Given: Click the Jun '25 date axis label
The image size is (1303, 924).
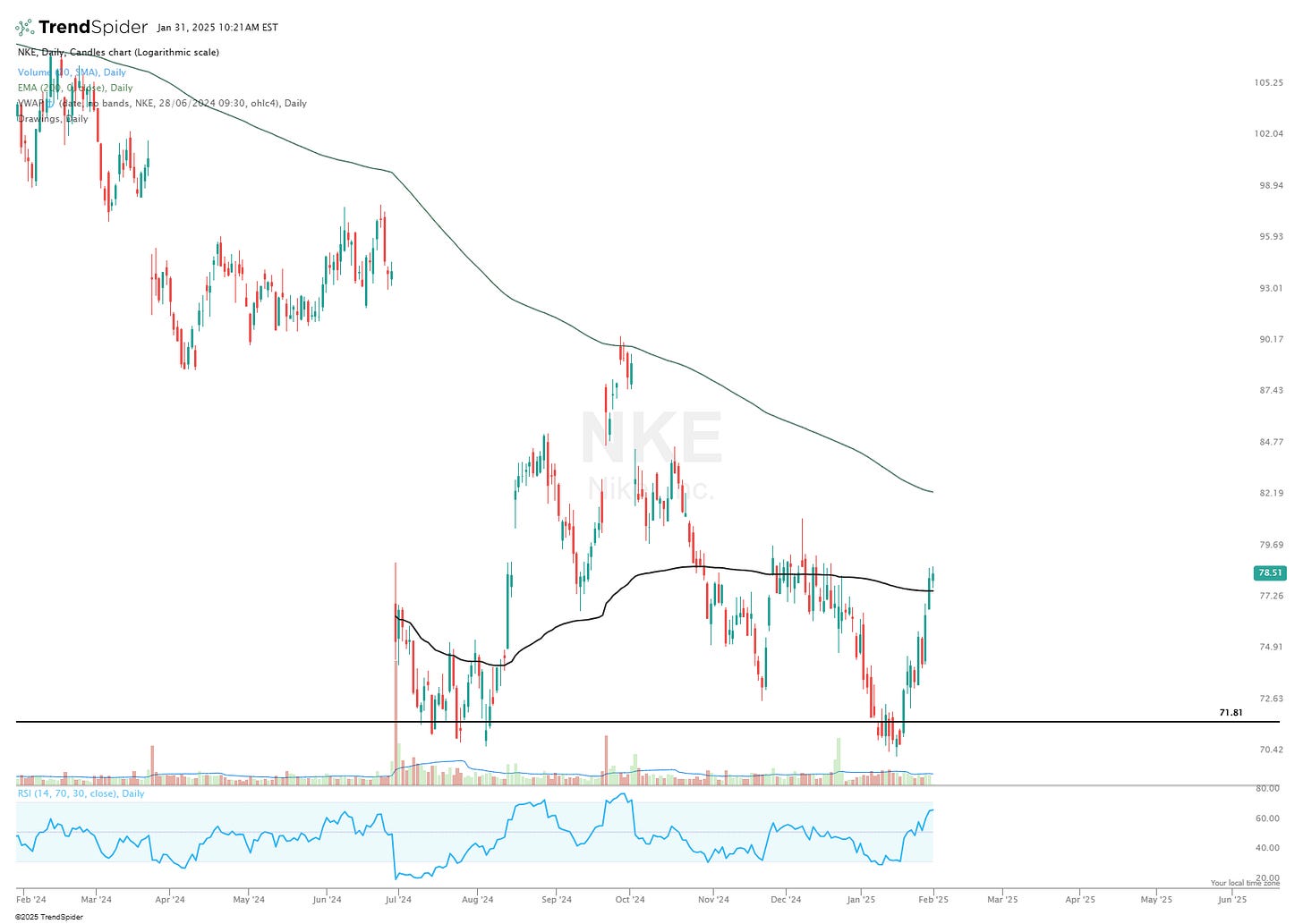Looking at the screenshot, I should (x=1232, y=900).
